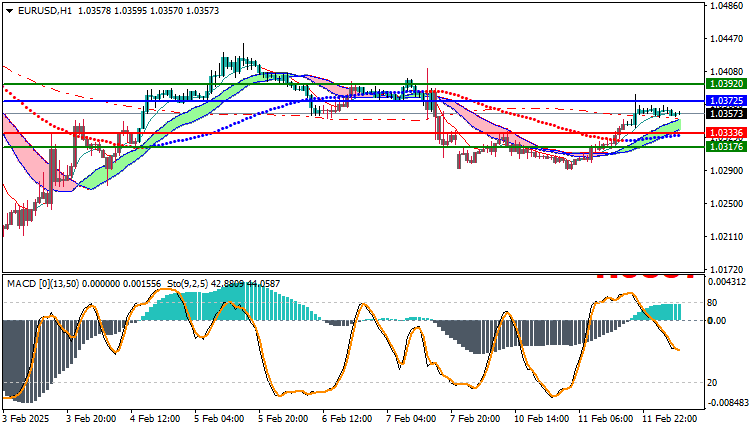Select the 1.04470 price scale value
The width and height of the screenshot is (750, 430).
point(727,39)
